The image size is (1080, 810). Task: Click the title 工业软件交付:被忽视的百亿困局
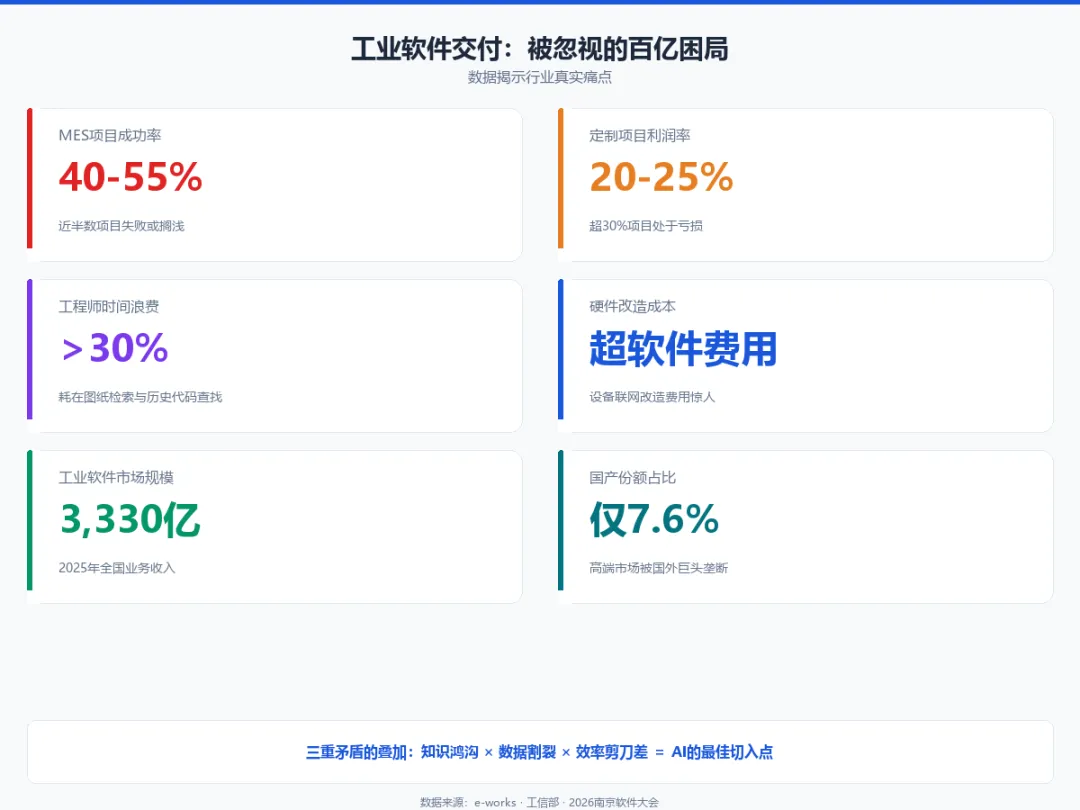[540, 49]
